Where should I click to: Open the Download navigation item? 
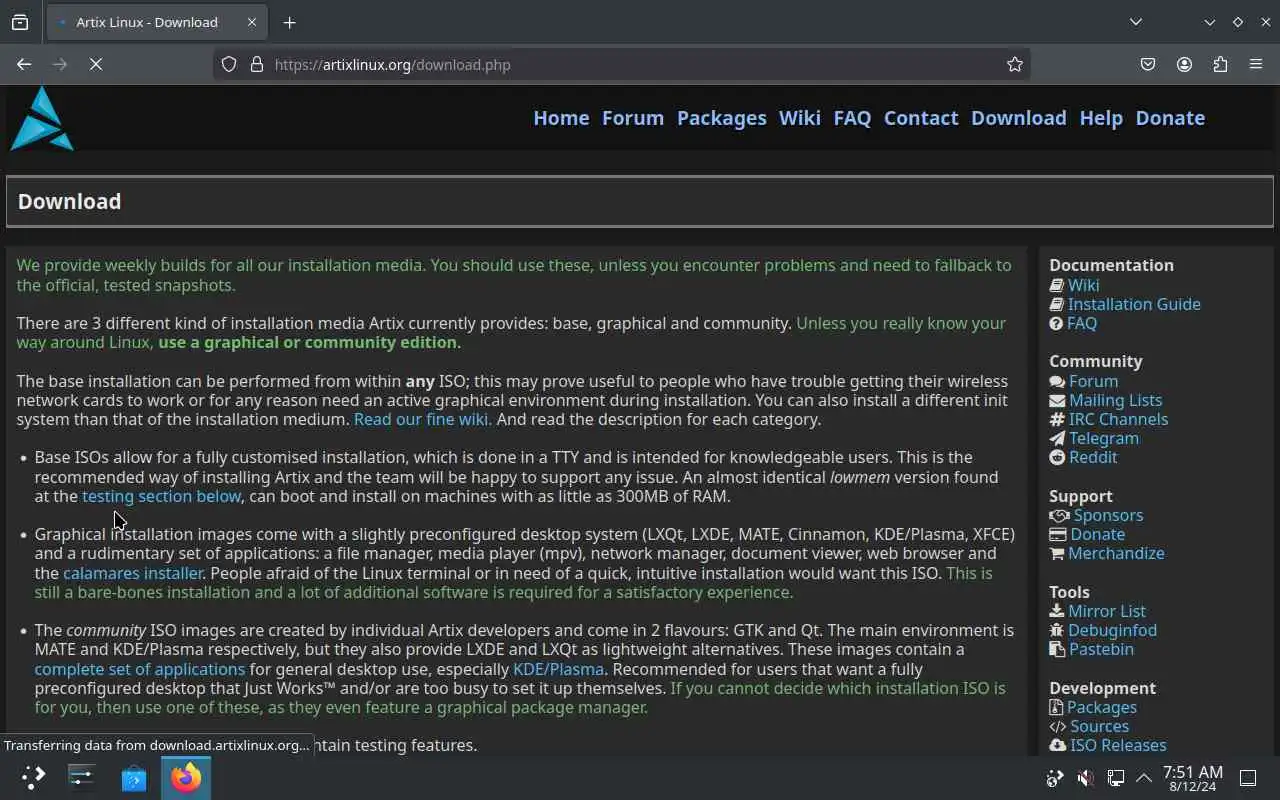(x=1019, y=118)
